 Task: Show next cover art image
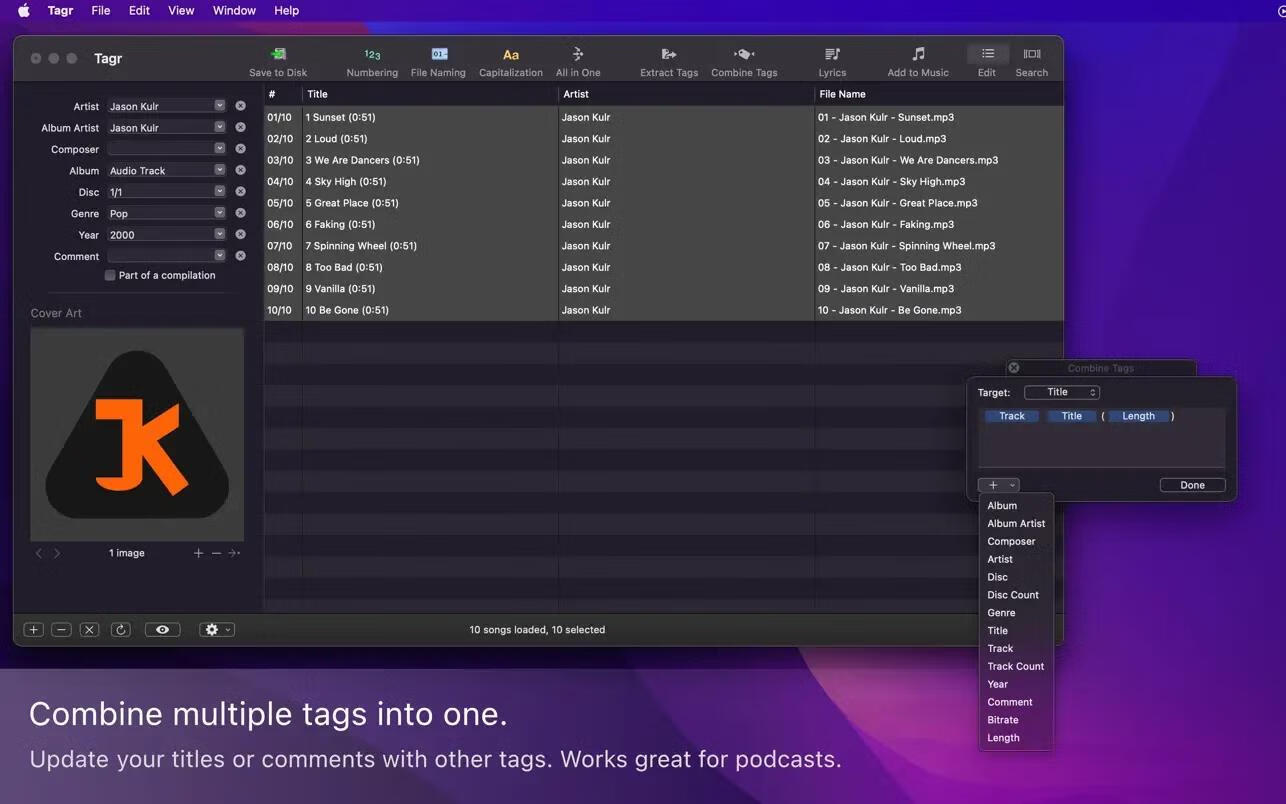[57, 553]
